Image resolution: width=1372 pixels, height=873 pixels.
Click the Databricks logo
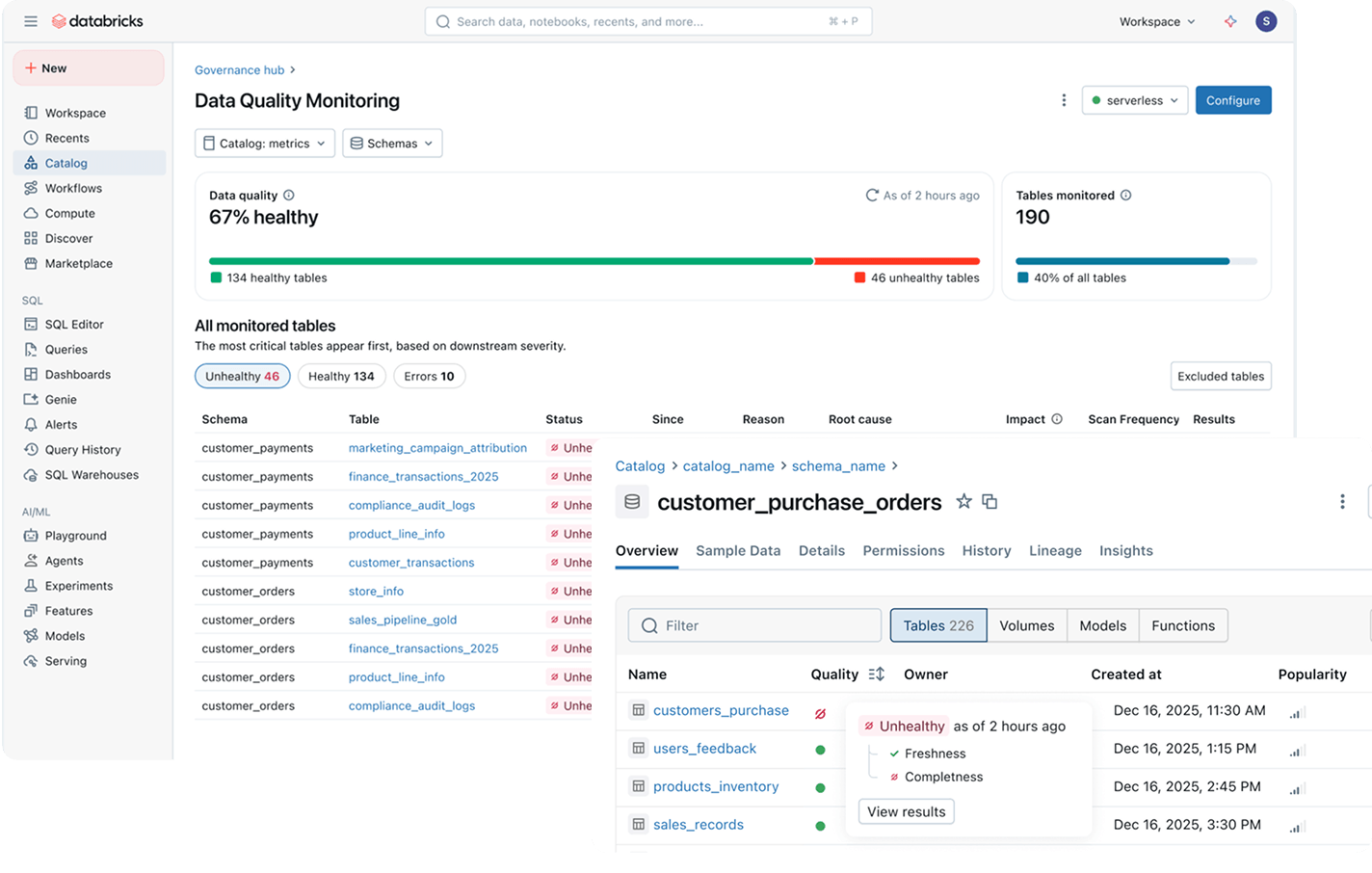97,21
